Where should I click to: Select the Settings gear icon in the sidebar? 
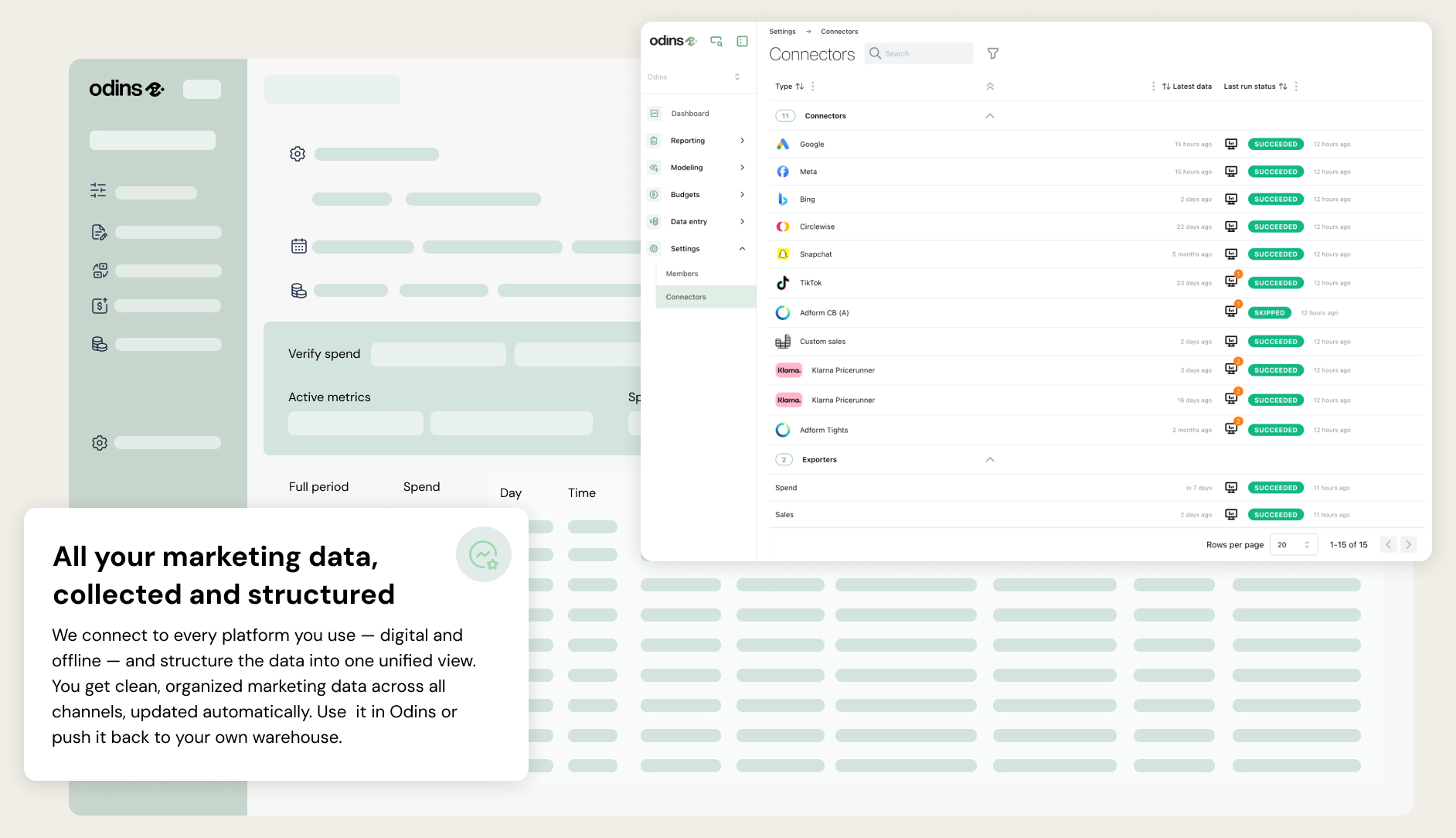pyautogui.click(x=655, y=248)
